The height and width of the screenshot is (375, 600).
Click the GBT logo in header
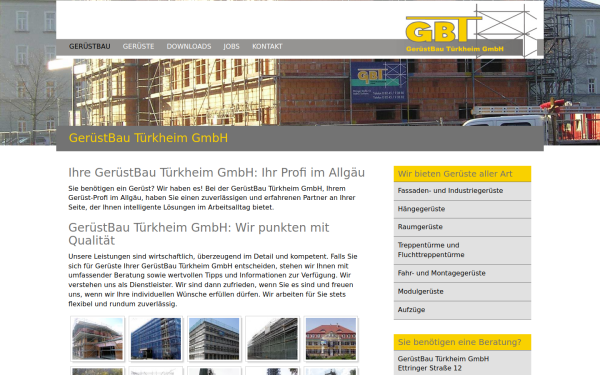coord(471,31)
